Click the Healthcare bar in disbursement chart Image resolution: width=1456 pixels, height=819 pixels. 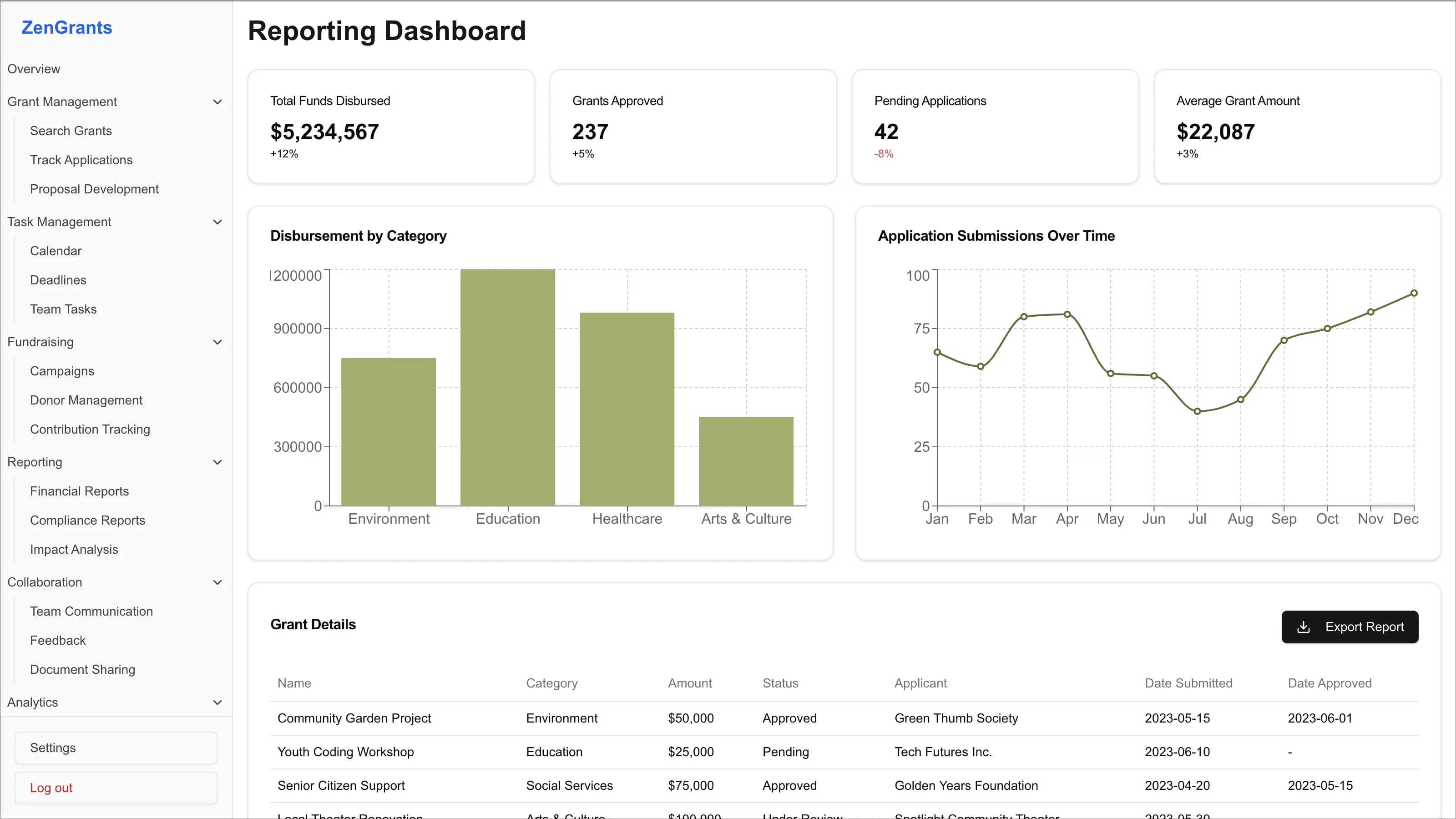tap(627, 409)
